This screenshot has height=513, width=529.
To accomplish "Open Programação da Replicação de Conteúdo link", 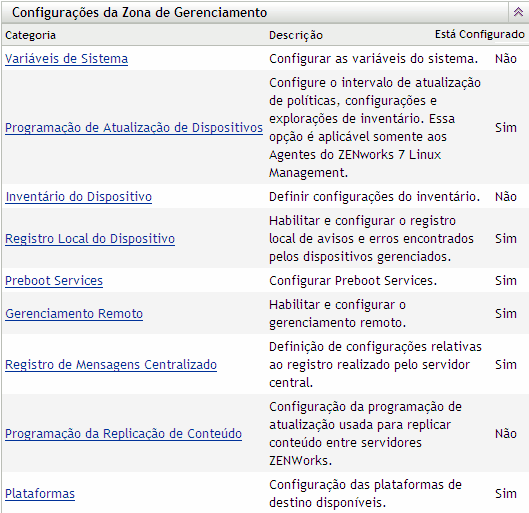I will (x=123, y=434).
